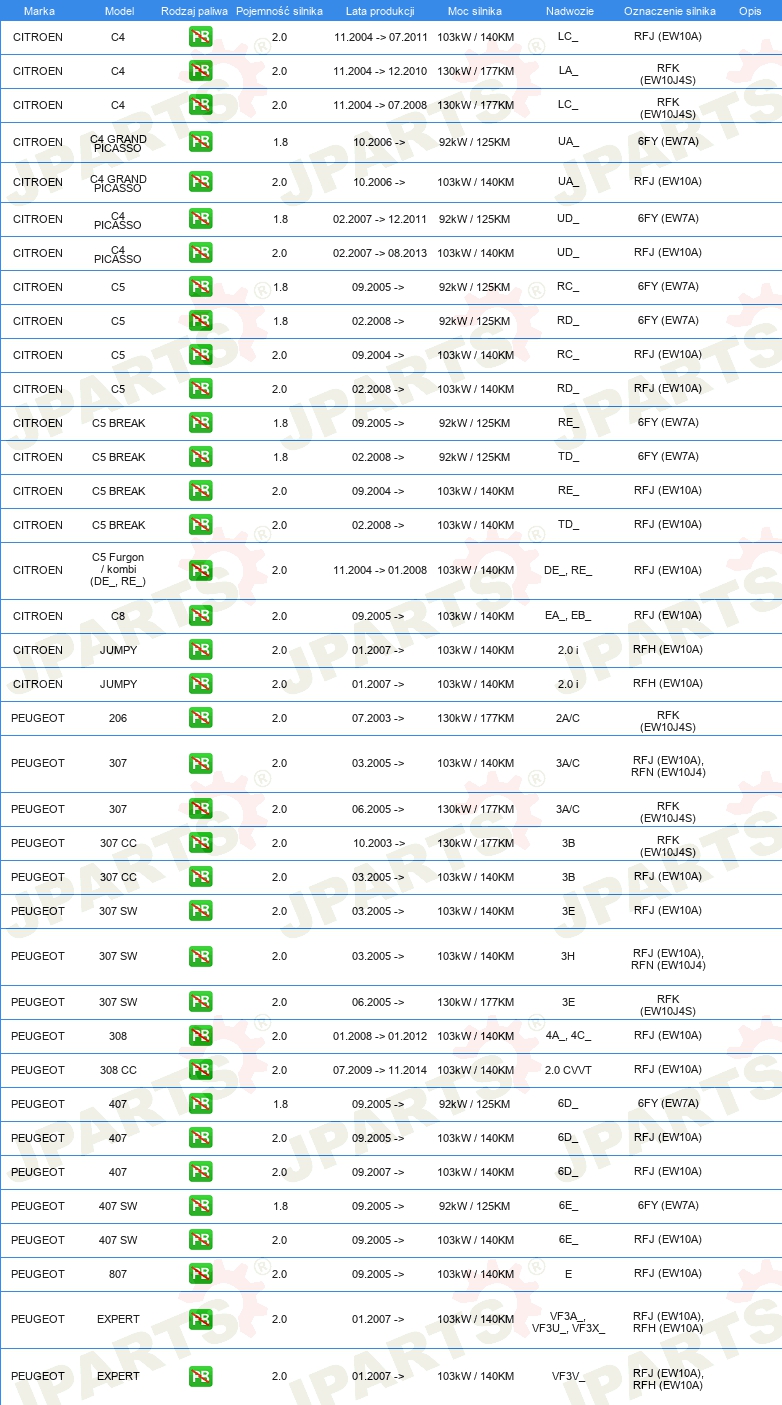
Task: Click fuel icon for Peugeot 407 SW 1.8
Action: coord(200,1206)
